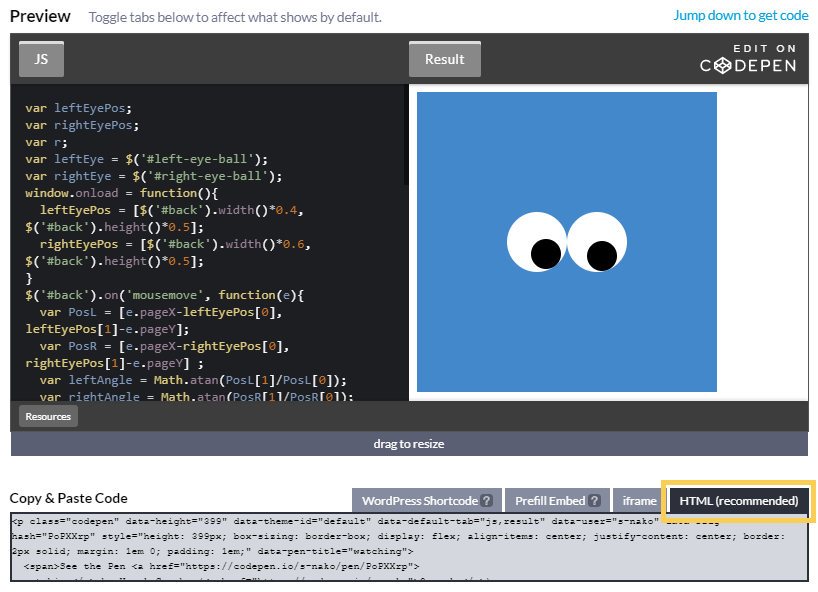Click the 'mousemove' handler code line
The width and height of the screenshot is (818, 592).
click(164, 295)
